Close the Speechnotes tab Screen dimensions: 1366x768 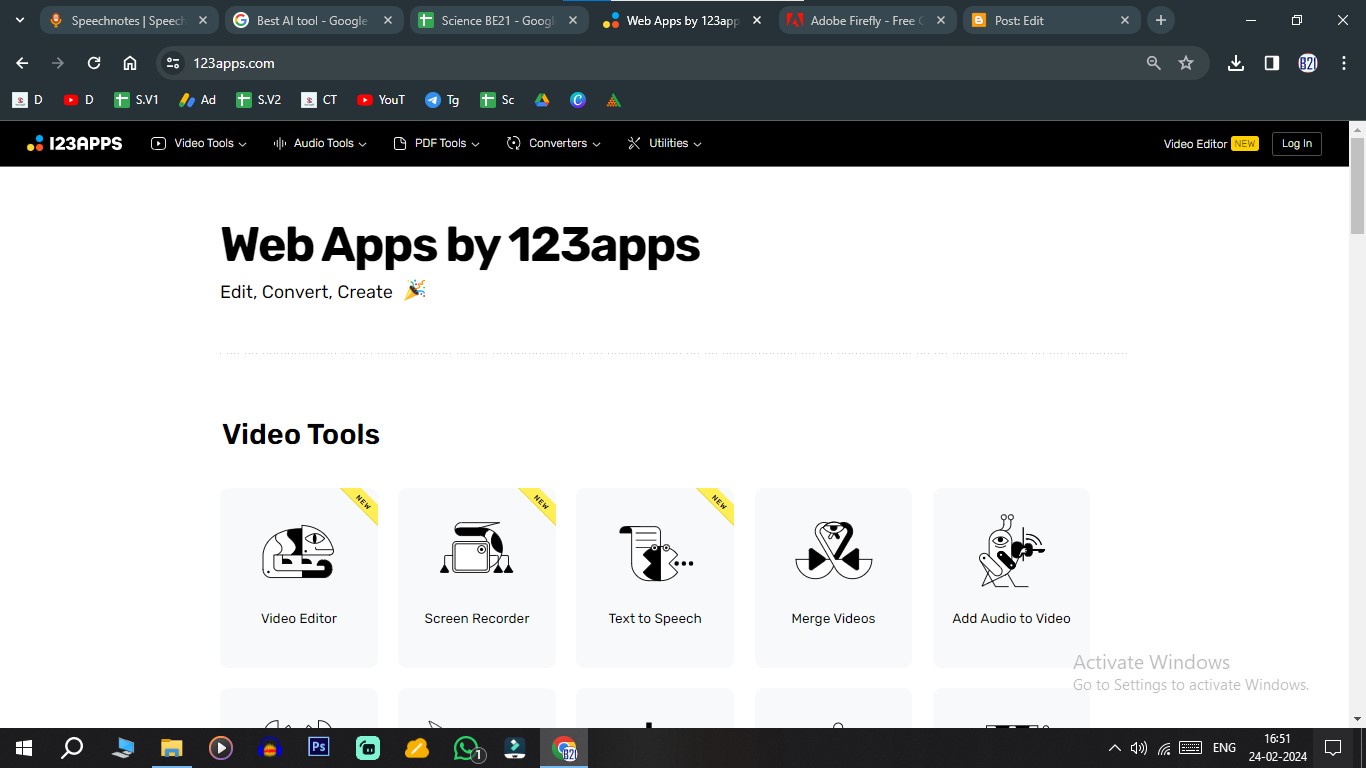click(x=203, y=20)
